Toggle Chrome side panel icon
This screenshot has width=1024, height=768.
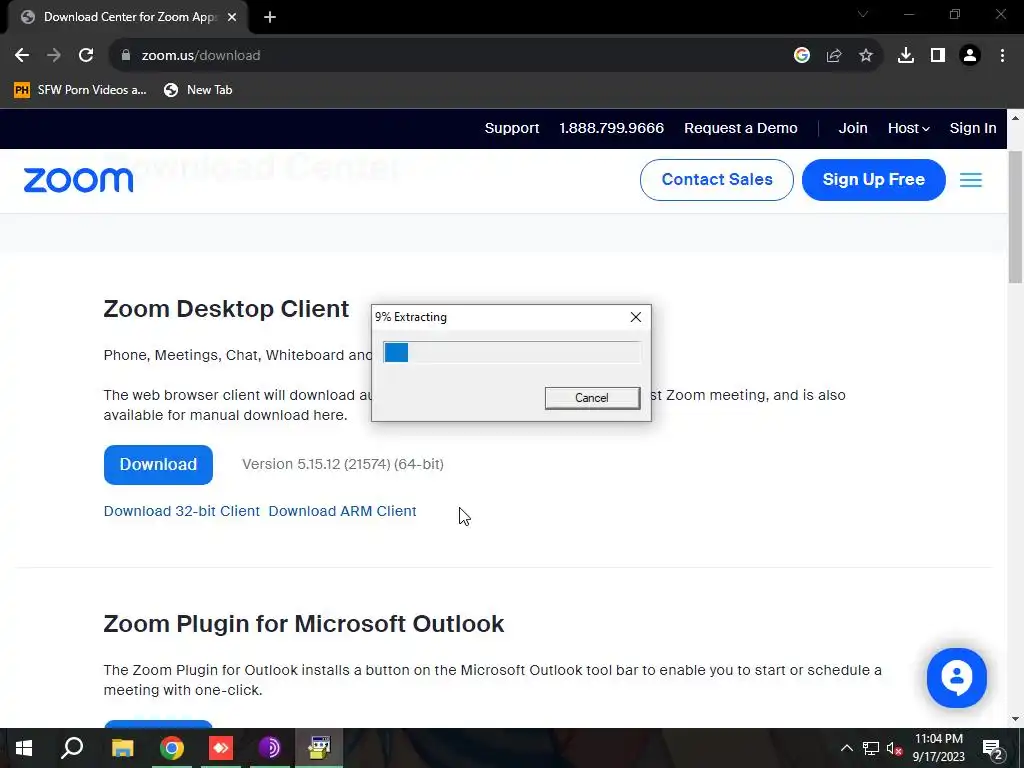(938, 56)
